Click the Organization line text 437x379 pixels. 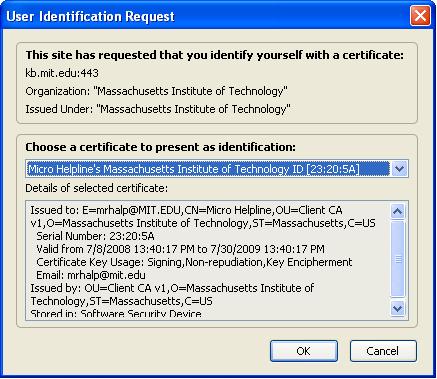[x=156, y=91]
